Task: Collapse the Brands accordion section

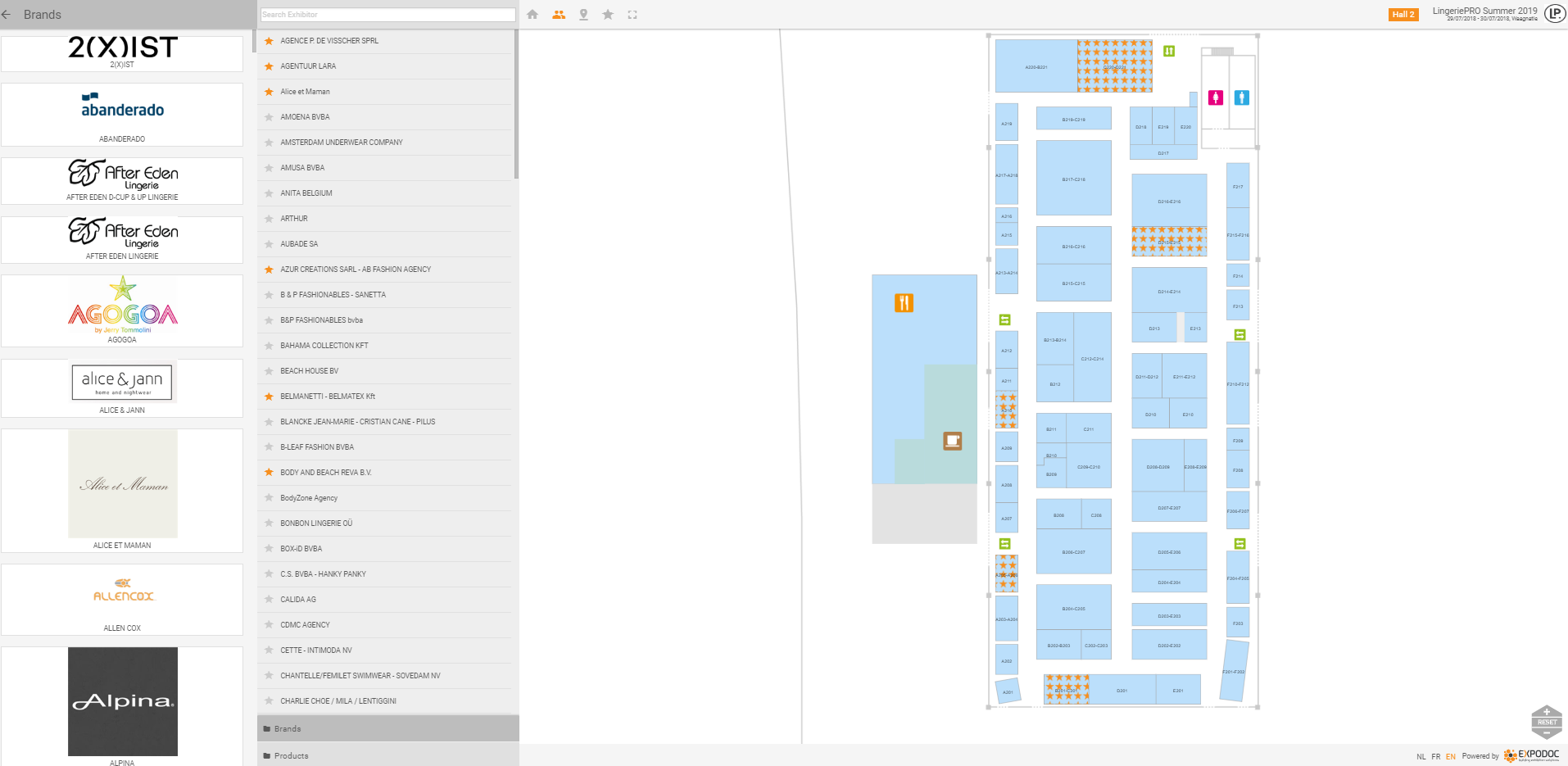Action: 388,728
